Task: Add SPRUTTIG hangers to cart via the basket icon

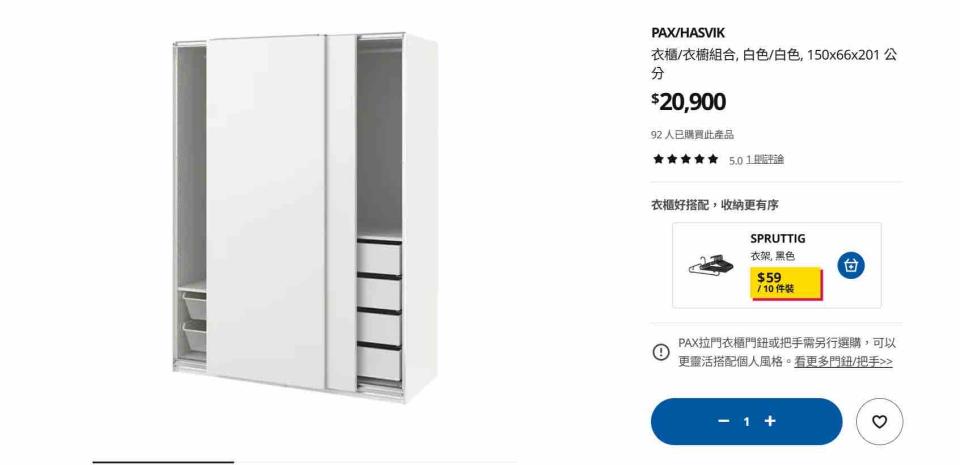Action: [851, 266]
